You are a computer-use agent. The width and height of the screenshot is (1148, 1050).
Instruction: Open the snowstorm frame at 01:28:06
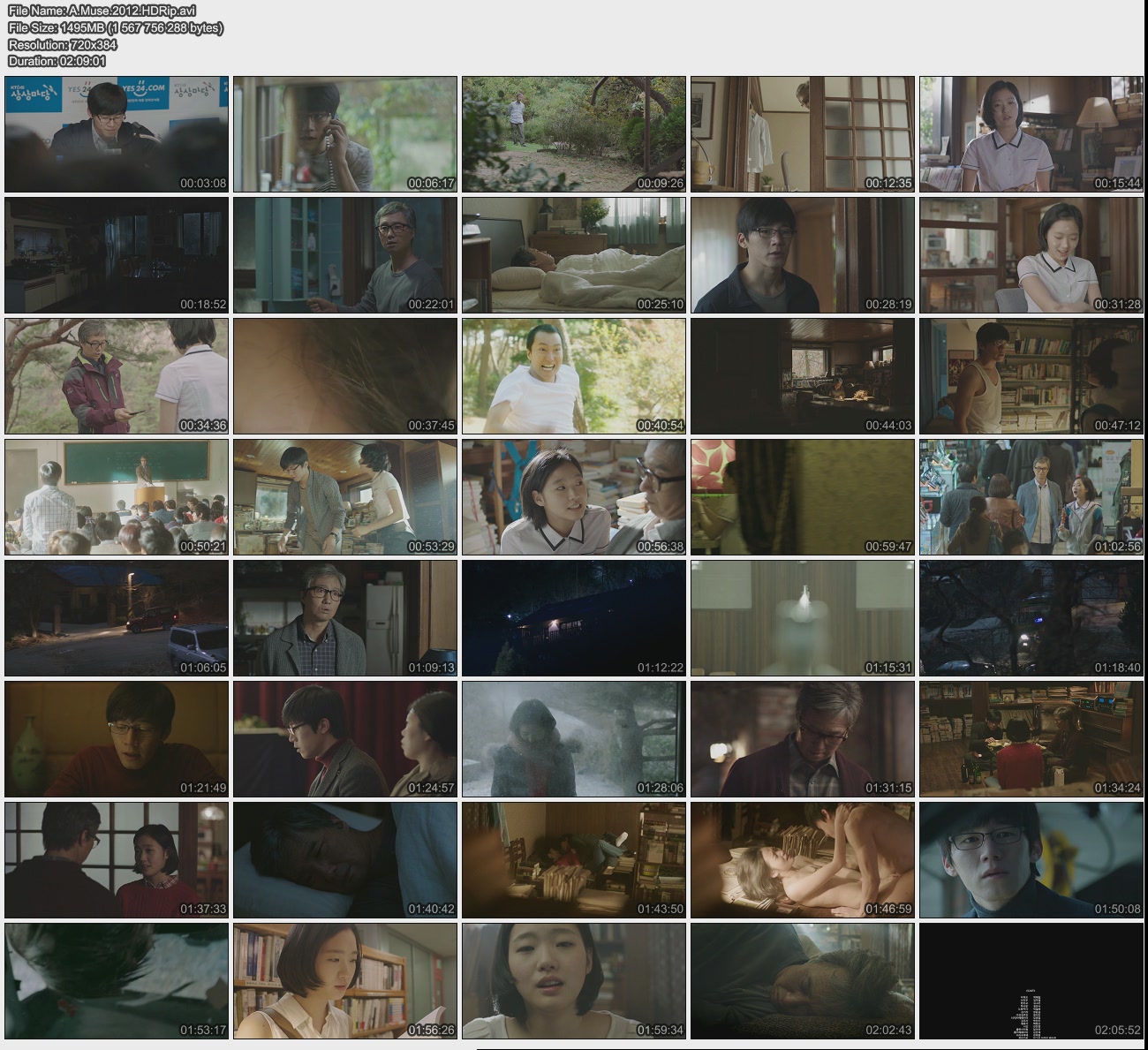574,739
